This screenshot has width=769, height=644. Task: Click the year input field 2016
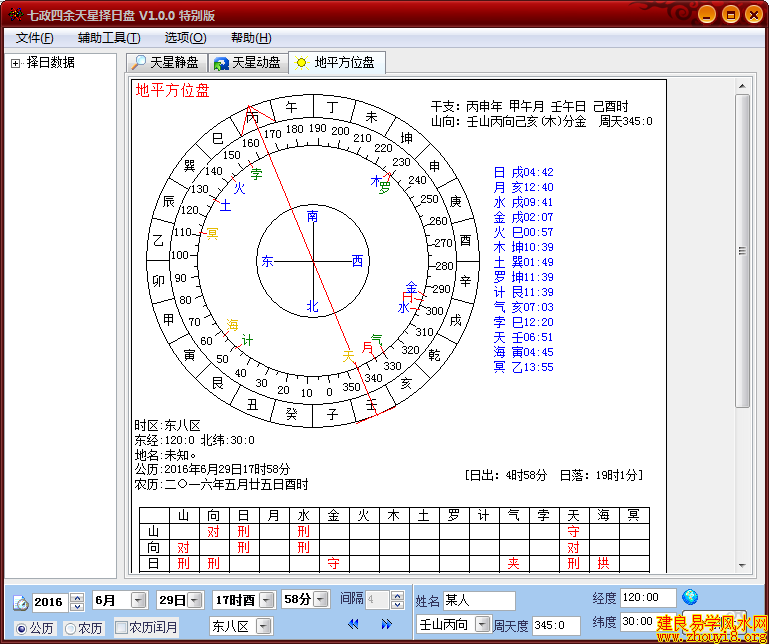pyautogui.click(x=51, y=602)
